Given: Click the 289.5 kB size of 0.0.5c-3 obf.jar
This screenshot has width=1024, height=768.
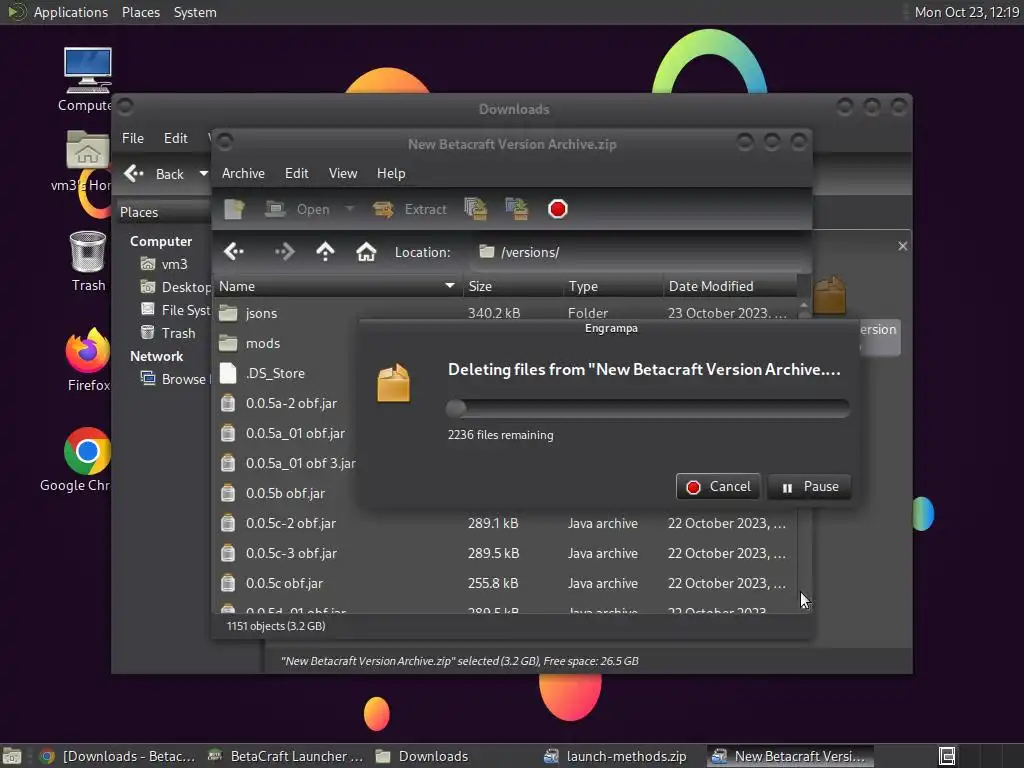Looking at the screenshot, I should [x=494, y=554].
